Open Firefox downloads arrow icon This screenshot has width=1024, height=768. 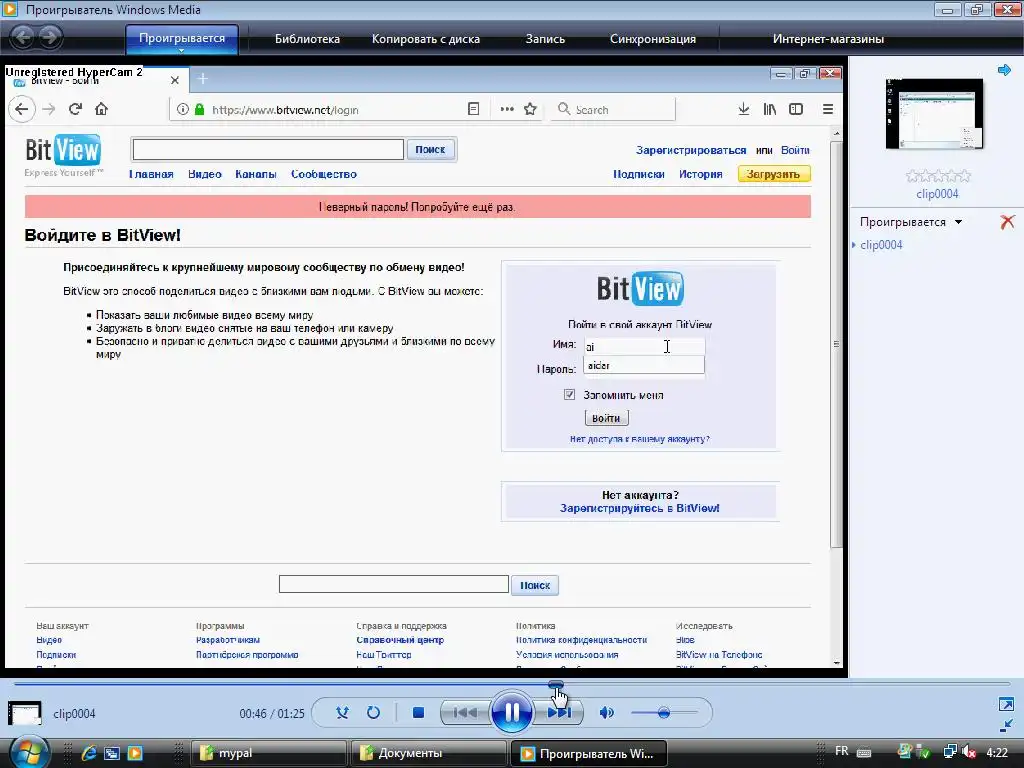(x=743, y=109)
